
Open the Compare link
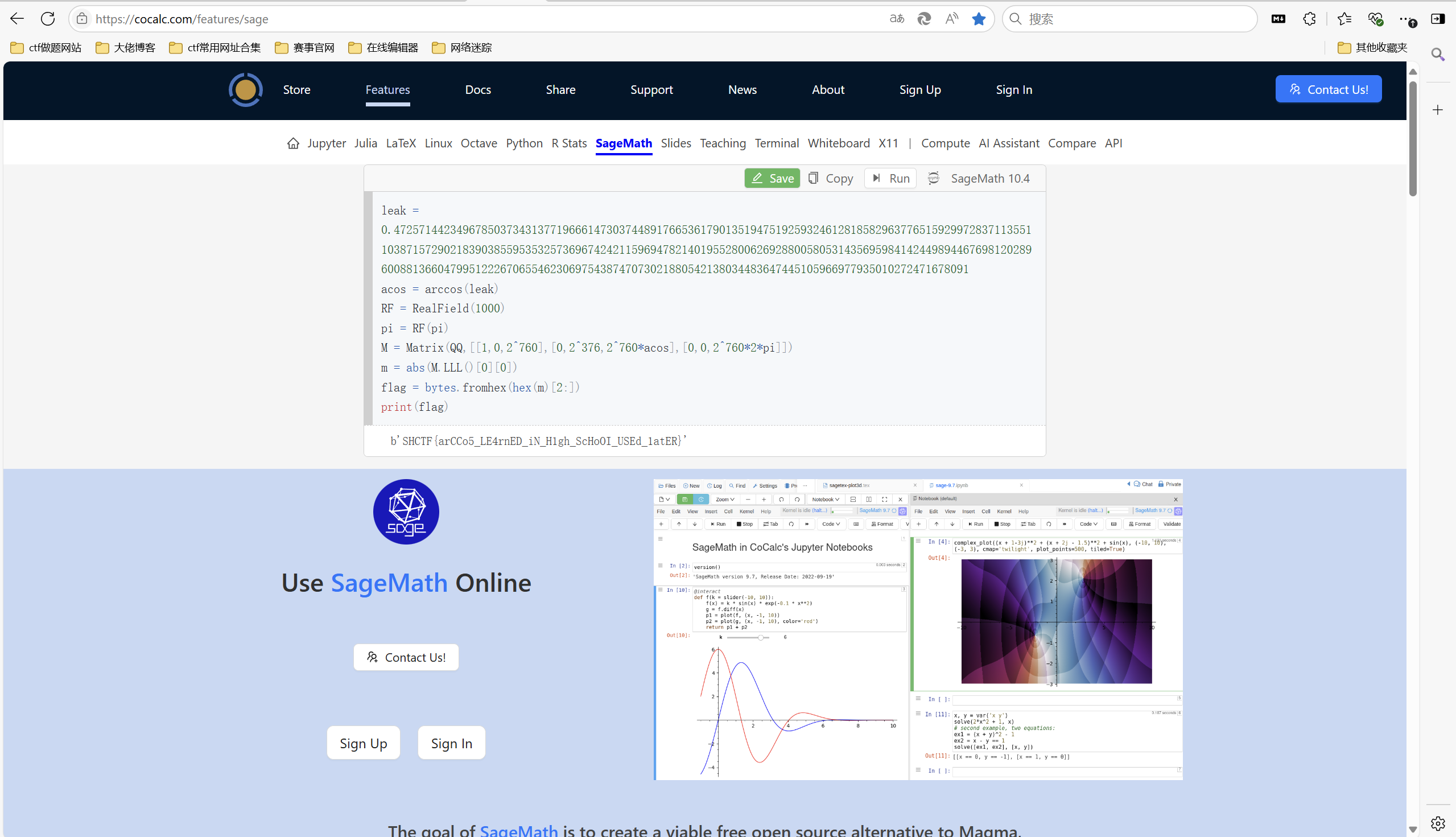click(1071, 143)
